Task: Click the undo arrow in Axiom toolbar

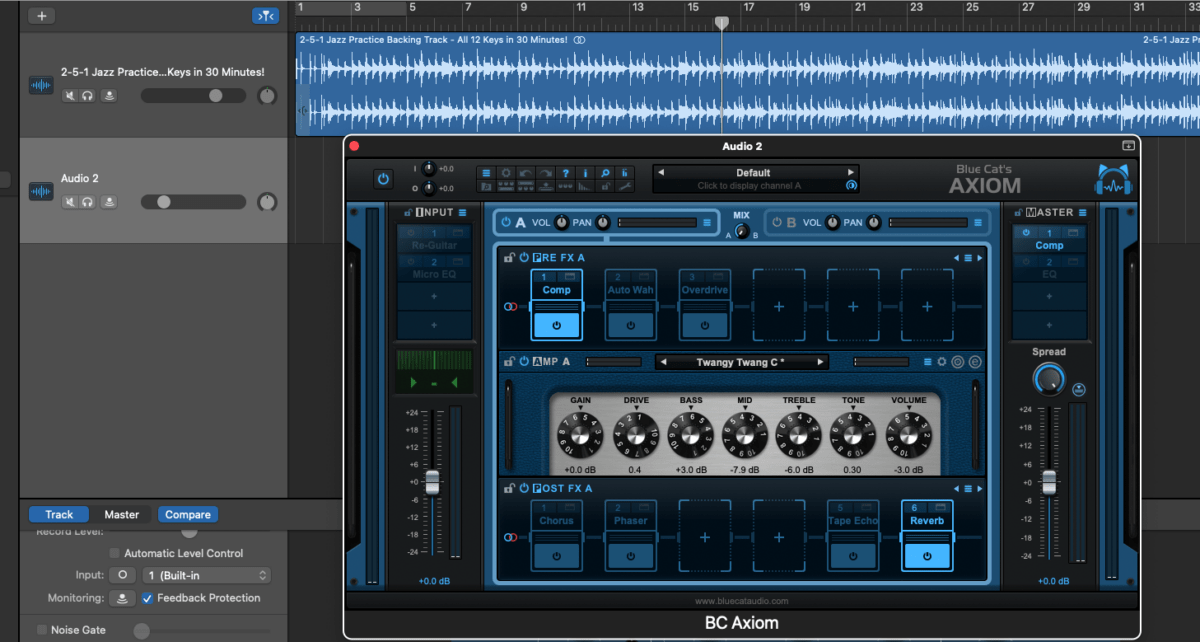Action: (x=525, y=172)
